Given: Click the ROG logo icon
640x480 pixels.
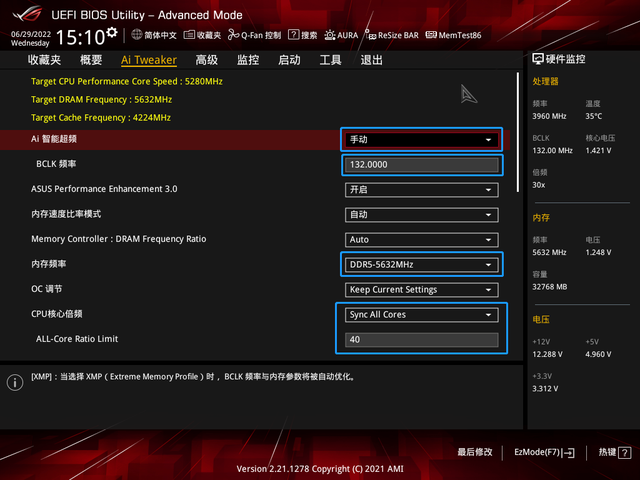Looking at the screenshot, I should tap(27, 14).
